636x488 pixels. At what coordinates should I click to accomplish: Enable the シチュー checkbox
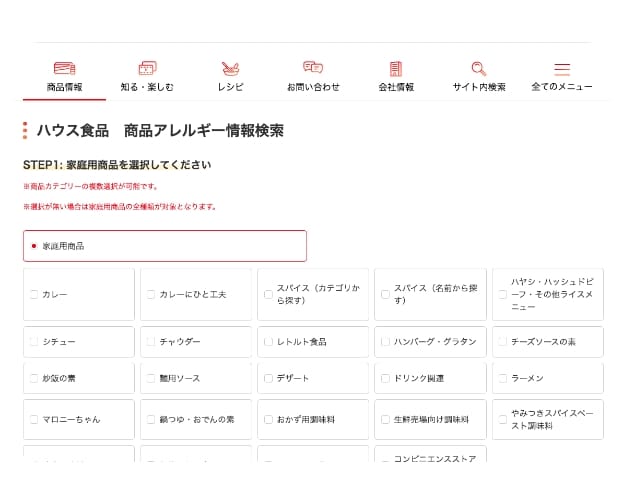click(x=34, y=342)
